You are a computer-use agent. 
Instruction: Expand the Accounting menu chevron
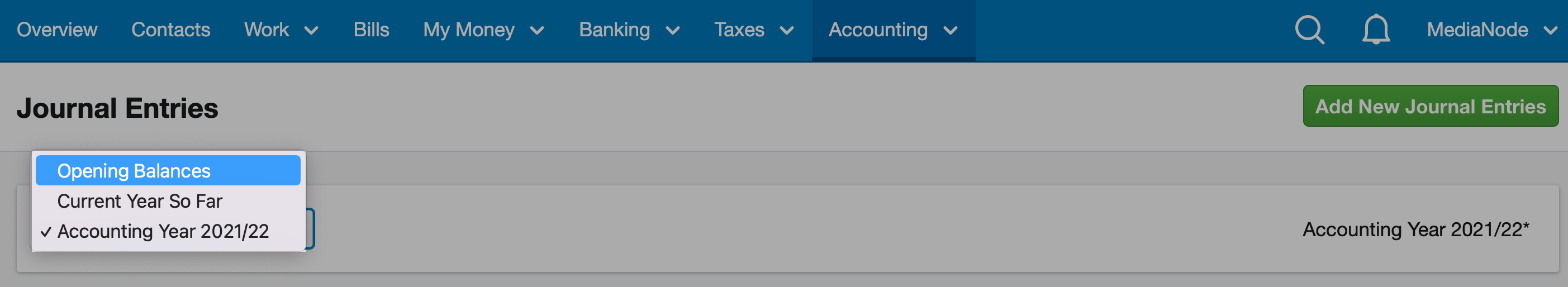point(950,30)
